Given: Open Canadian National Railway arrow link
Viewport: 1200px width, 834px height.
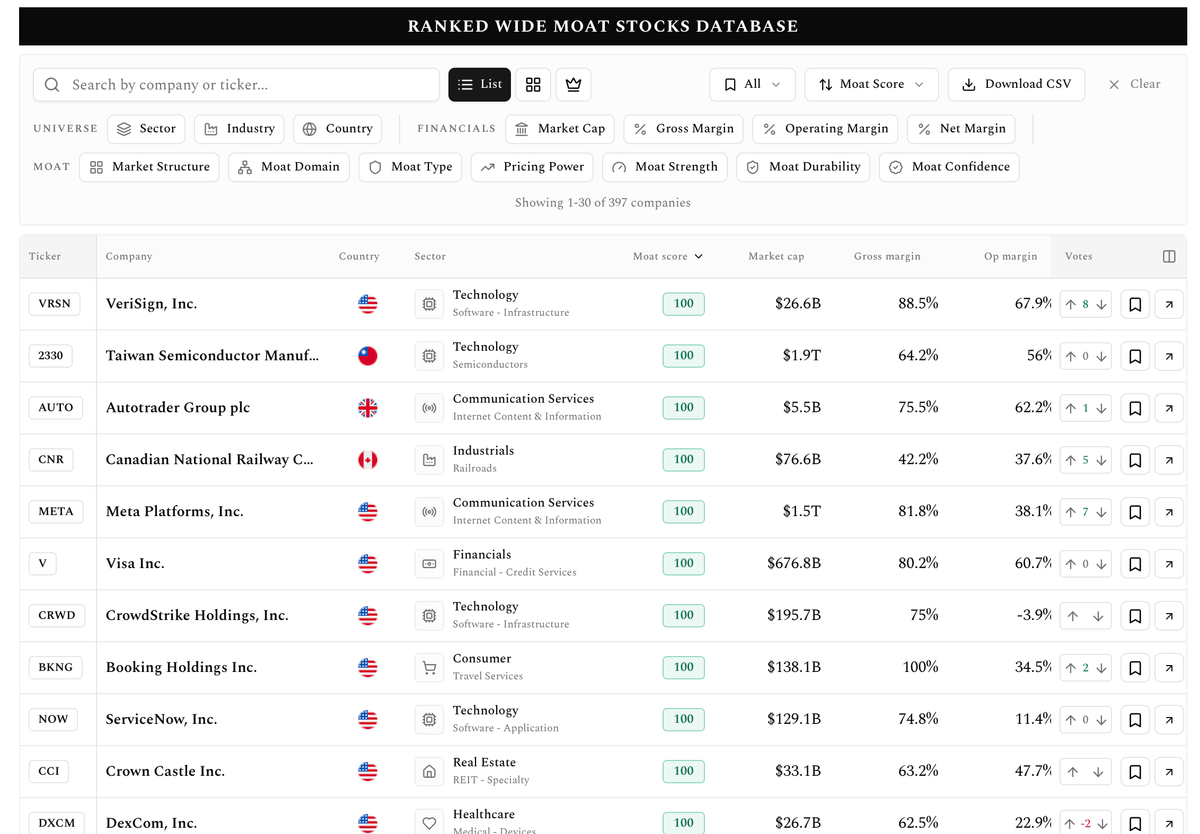Looking at the screenshot, I should coord(1169,460).
